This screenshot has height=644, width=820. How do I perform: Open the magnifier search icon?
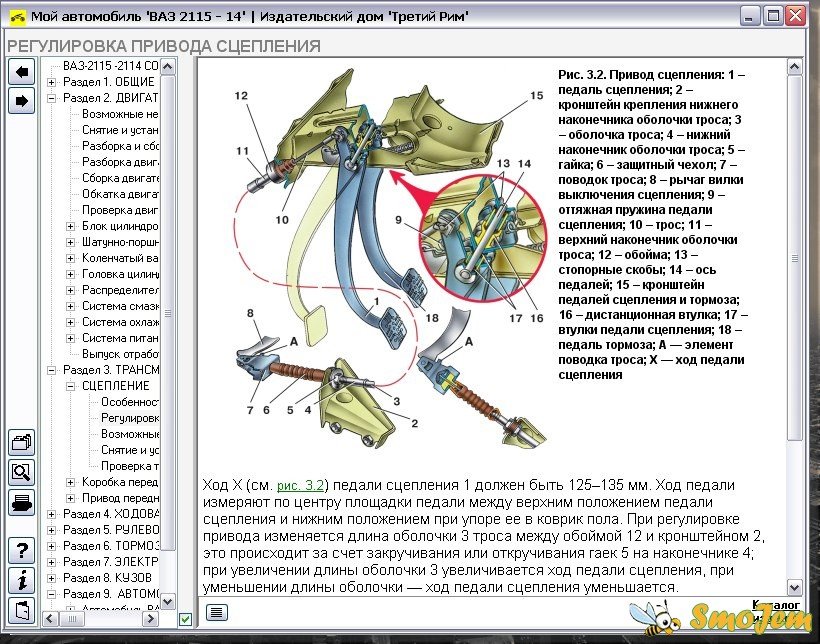point(21,472)
